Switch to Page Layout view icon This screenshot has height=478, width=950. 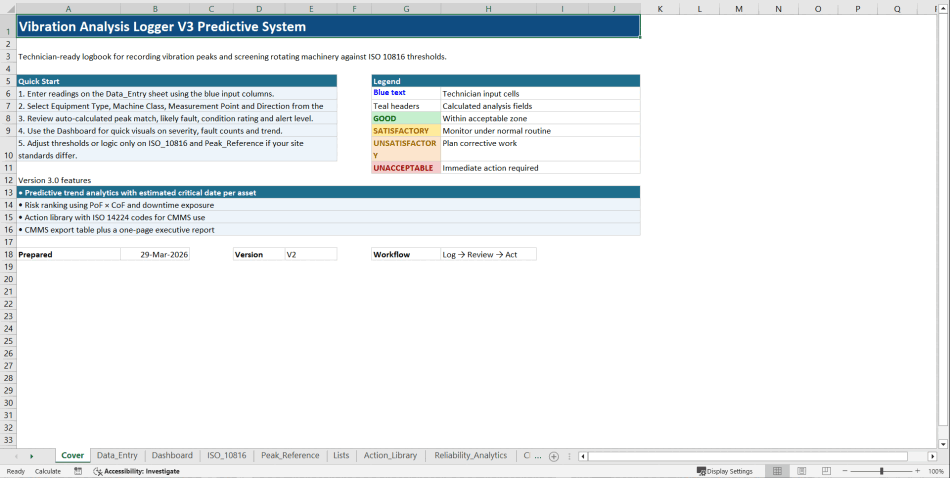pos(799,471)
